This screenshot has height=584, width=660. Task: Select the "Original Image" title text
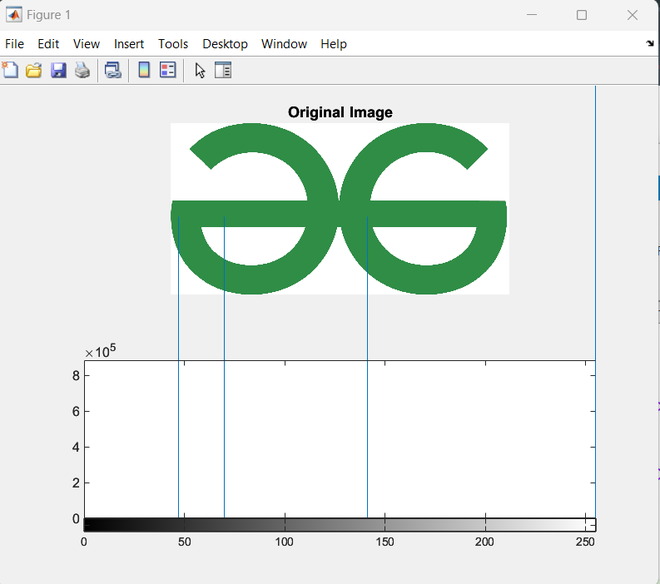coord(340,112)
